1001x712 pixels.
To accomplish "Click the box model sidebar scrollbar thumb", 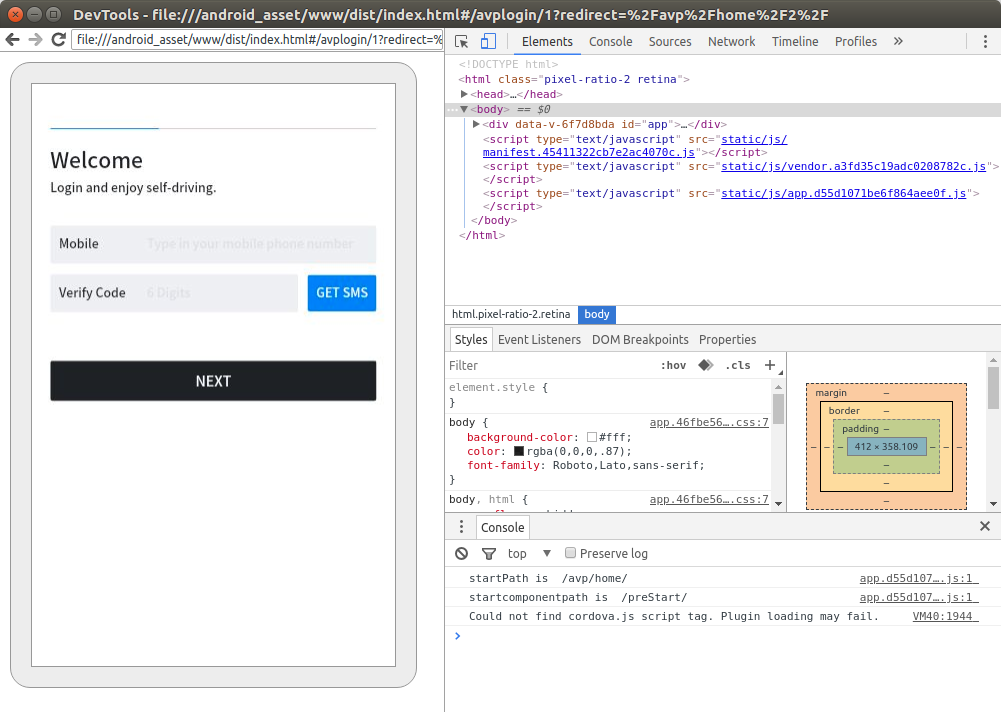I will (x=993, y=388).
